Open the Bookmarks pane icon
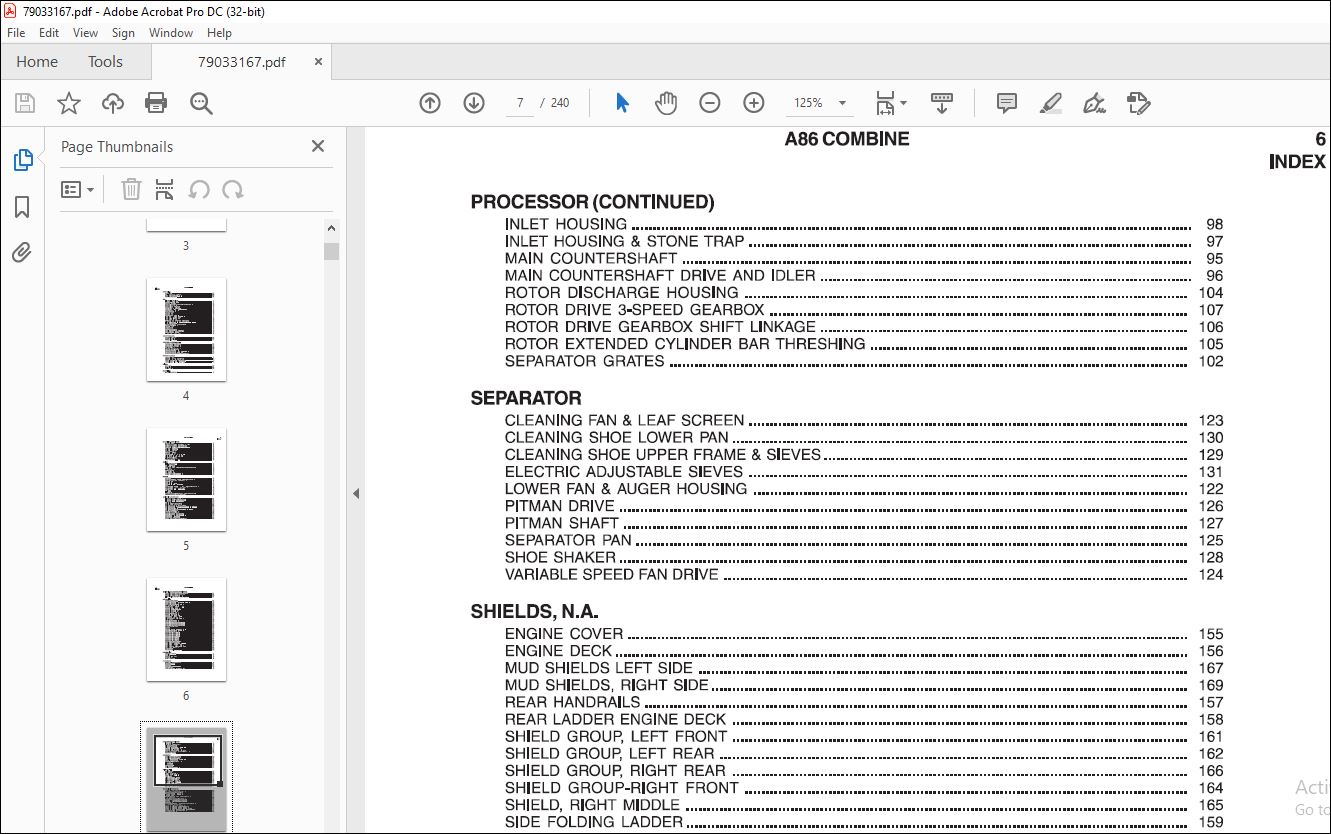This screenshot has height=834, width=1331. [x=22, y=207]
